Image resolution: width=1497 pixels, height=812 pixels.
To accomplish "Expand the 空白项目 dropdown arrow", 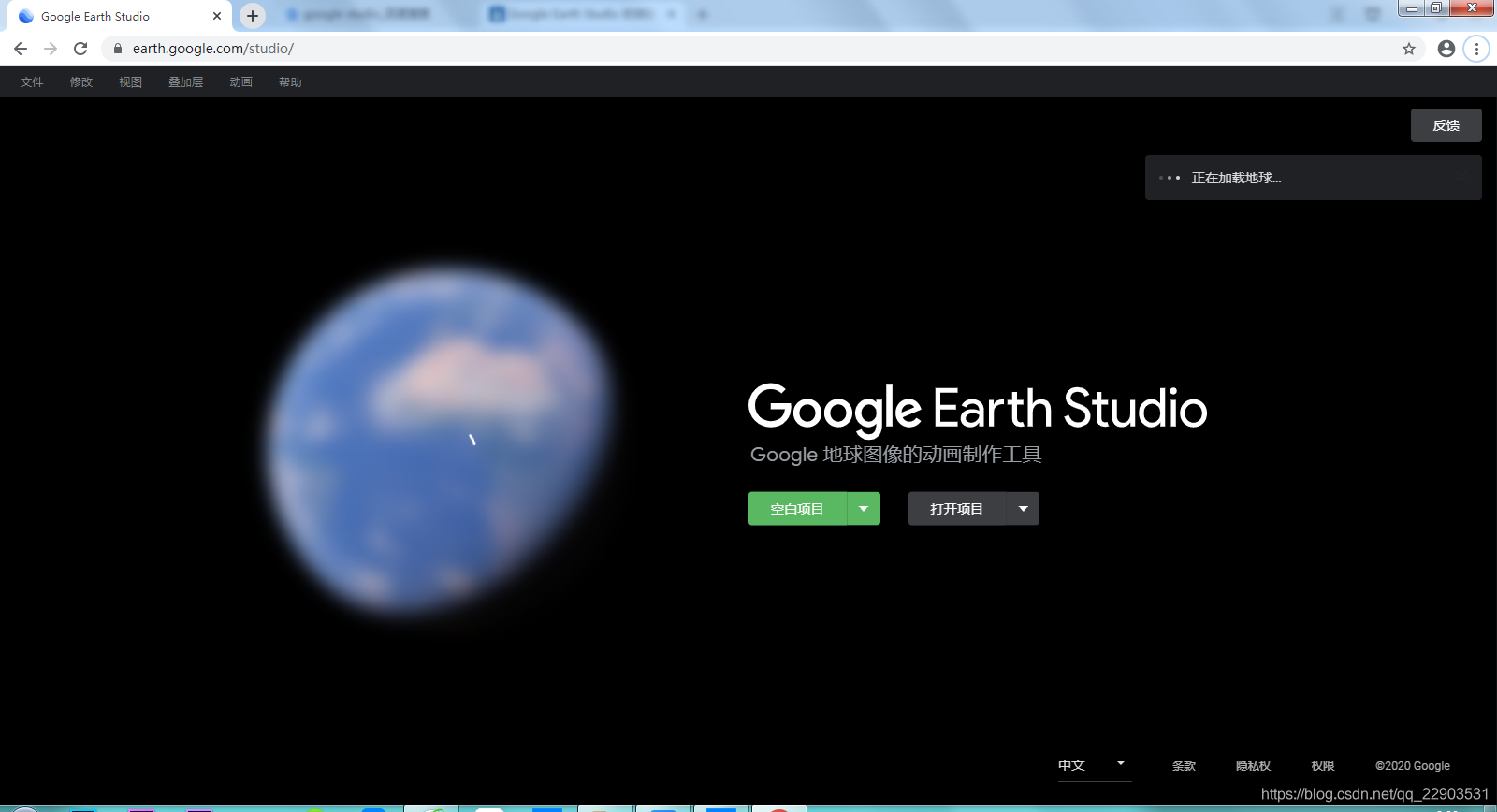I will tap(864, 509).
